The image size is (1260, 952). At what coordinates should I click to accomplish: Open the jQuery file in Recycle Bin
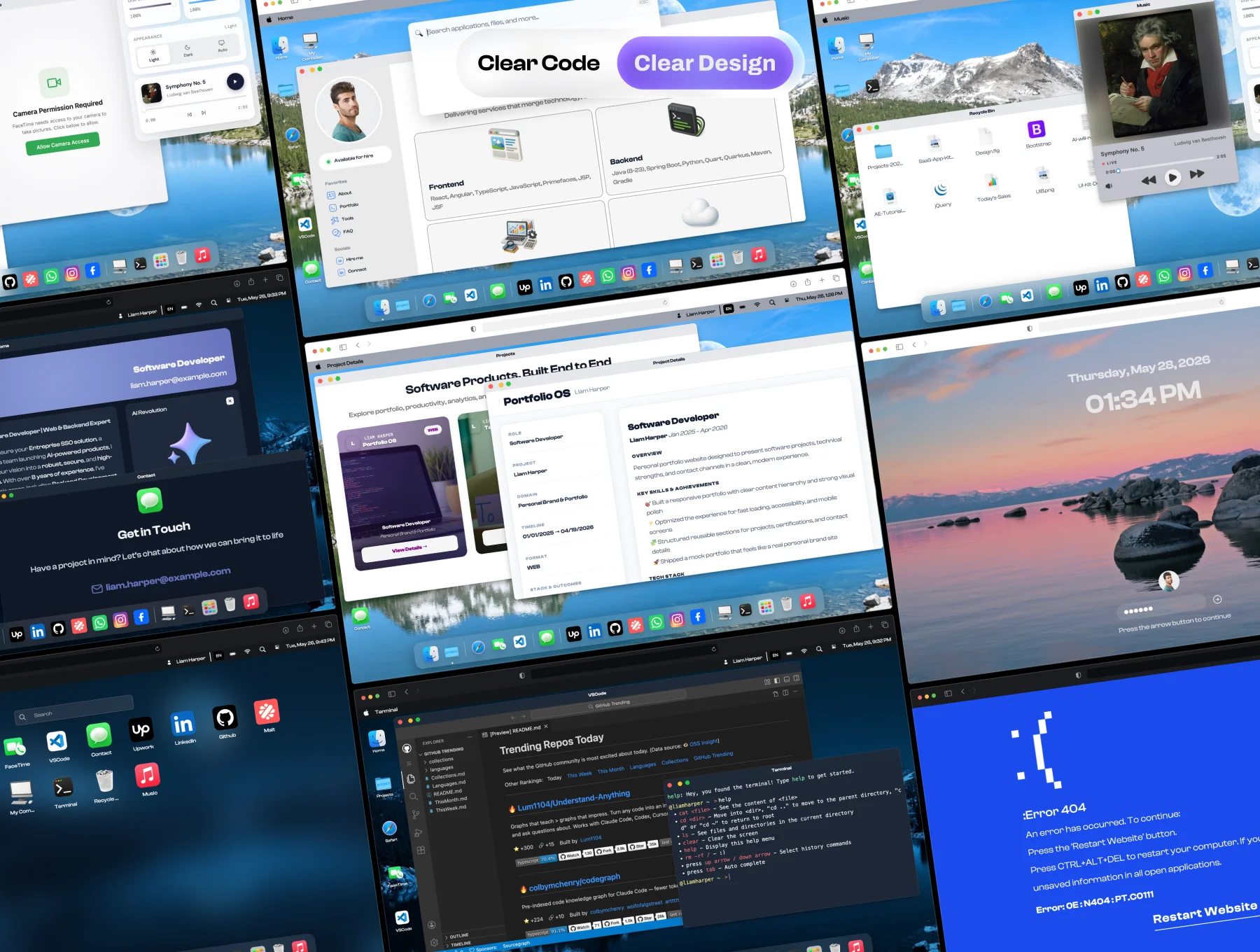pyautogui.click(x=941, y=189)
